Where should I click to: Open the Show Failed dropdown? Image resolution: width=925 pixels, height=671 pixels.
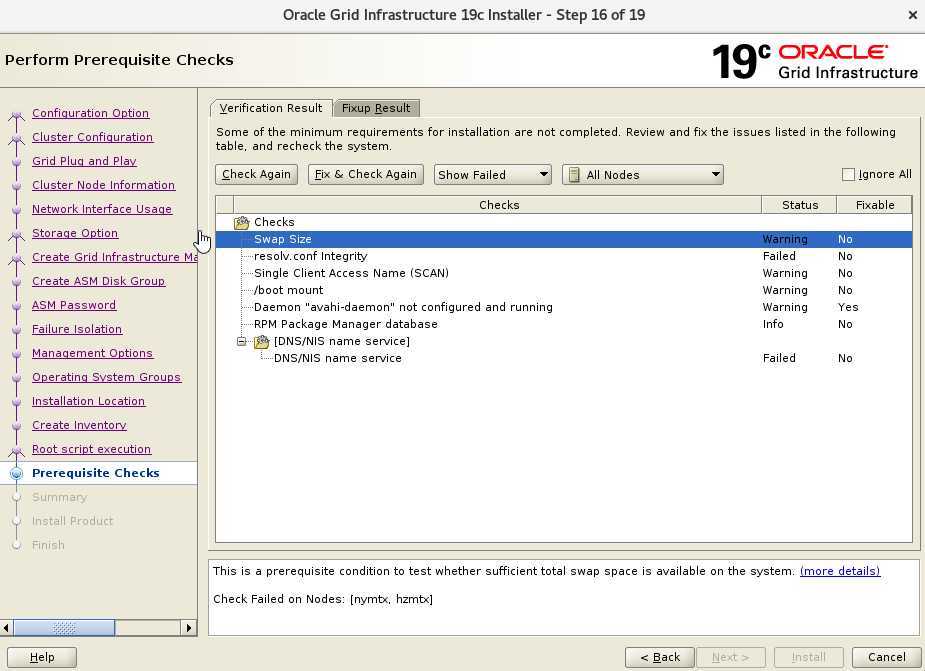tap(493, 175)
